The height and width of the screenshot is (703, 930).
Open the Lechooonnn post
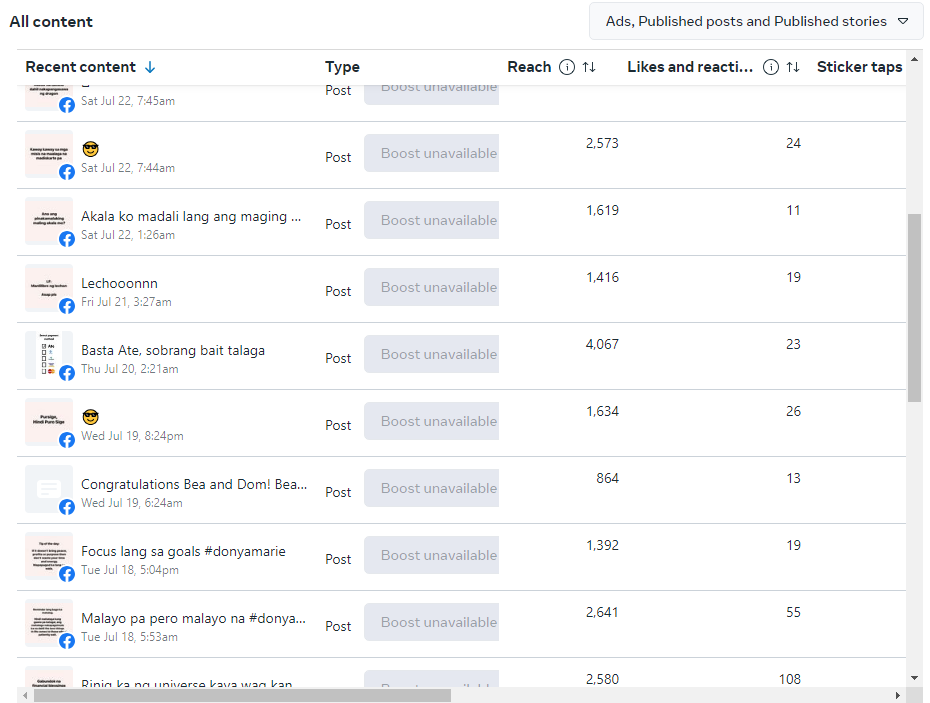pyautogui.click(x=119, y=283)
